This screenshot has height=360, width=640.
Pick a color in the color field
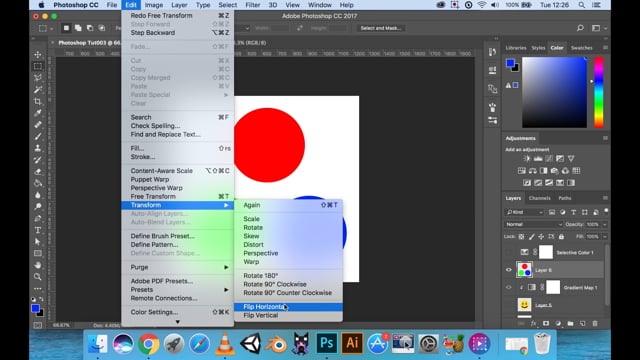click(554, 92)
